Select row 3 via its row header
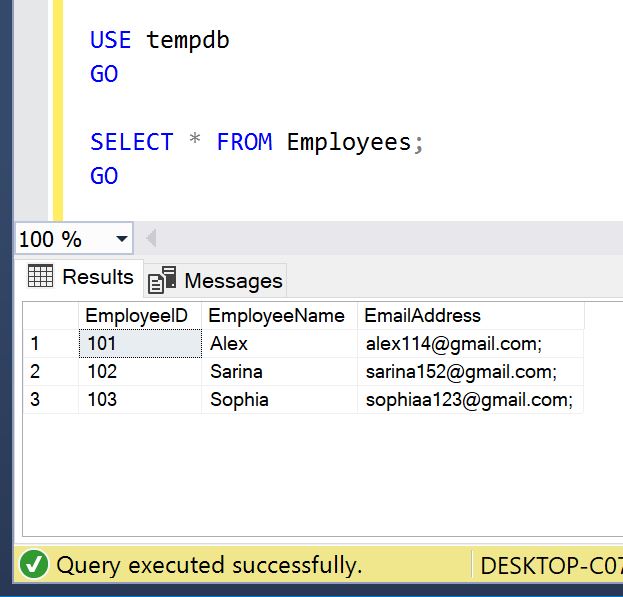The height and width of the screenshot is (597, 623). click(49, 400)
